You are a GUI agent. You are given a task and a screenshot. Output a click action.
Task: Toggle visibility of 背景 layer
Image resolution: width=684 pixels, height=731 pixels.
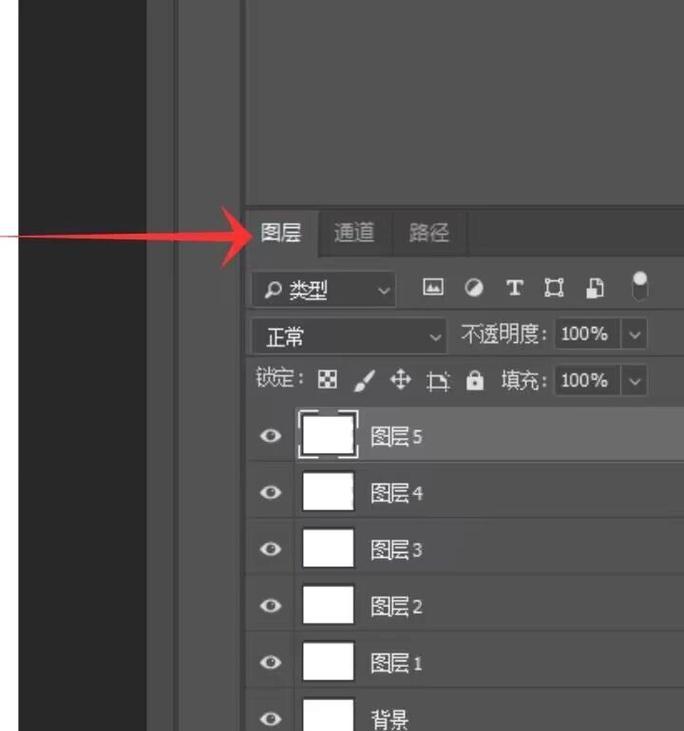coord(270,718)
